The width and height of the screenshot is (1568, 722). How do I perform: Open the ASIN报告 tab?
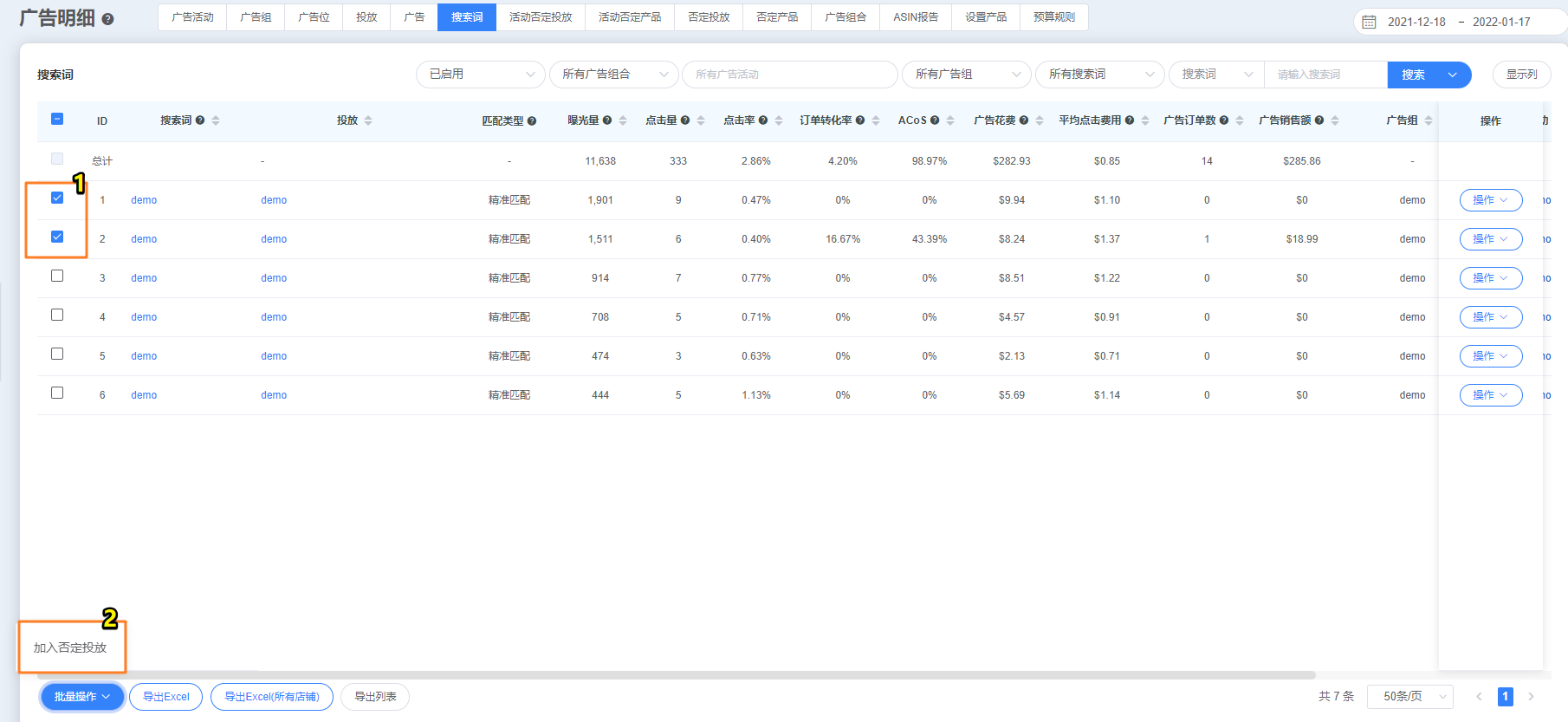click(916, 17)
